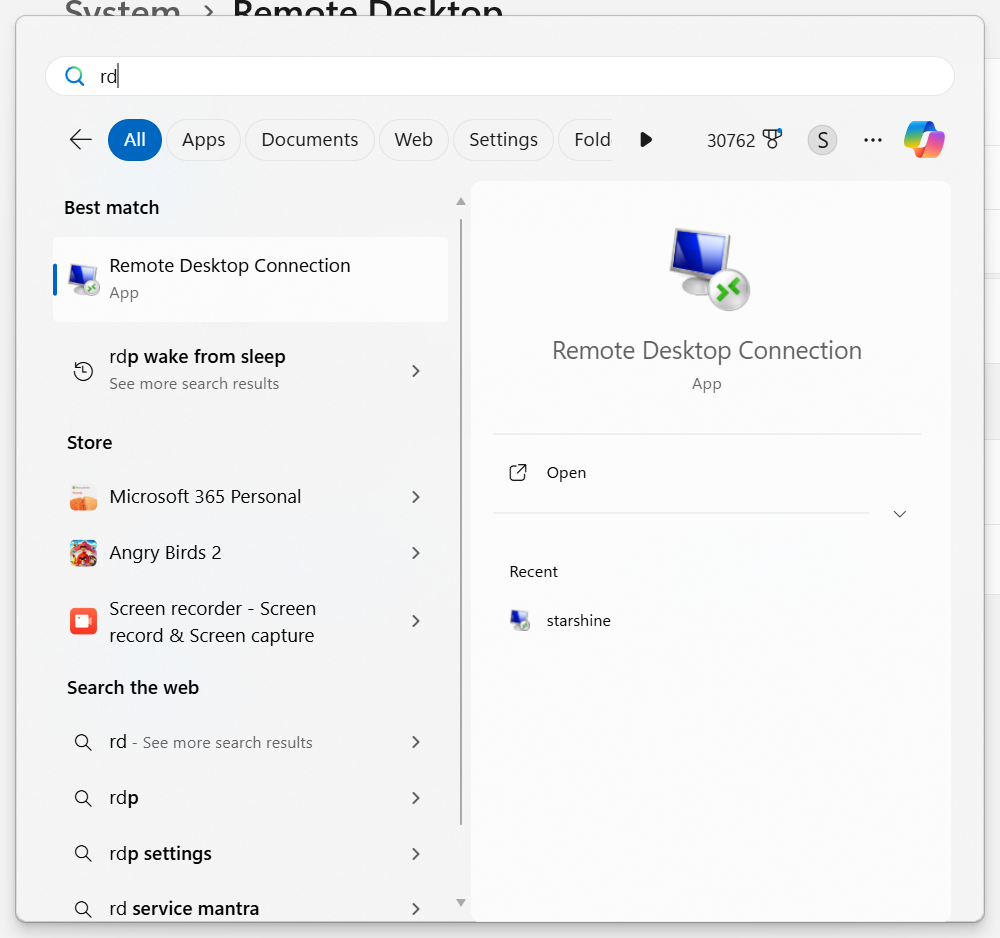Click the S user account avatar
The image size is (1000, 938).
coord(822,140)
